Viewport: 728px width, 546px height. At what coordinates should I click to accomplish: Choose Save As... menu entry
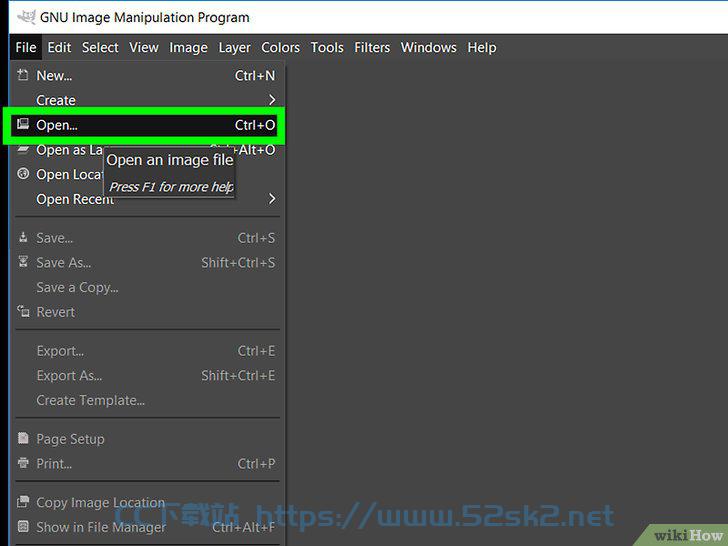pos(147,262)
